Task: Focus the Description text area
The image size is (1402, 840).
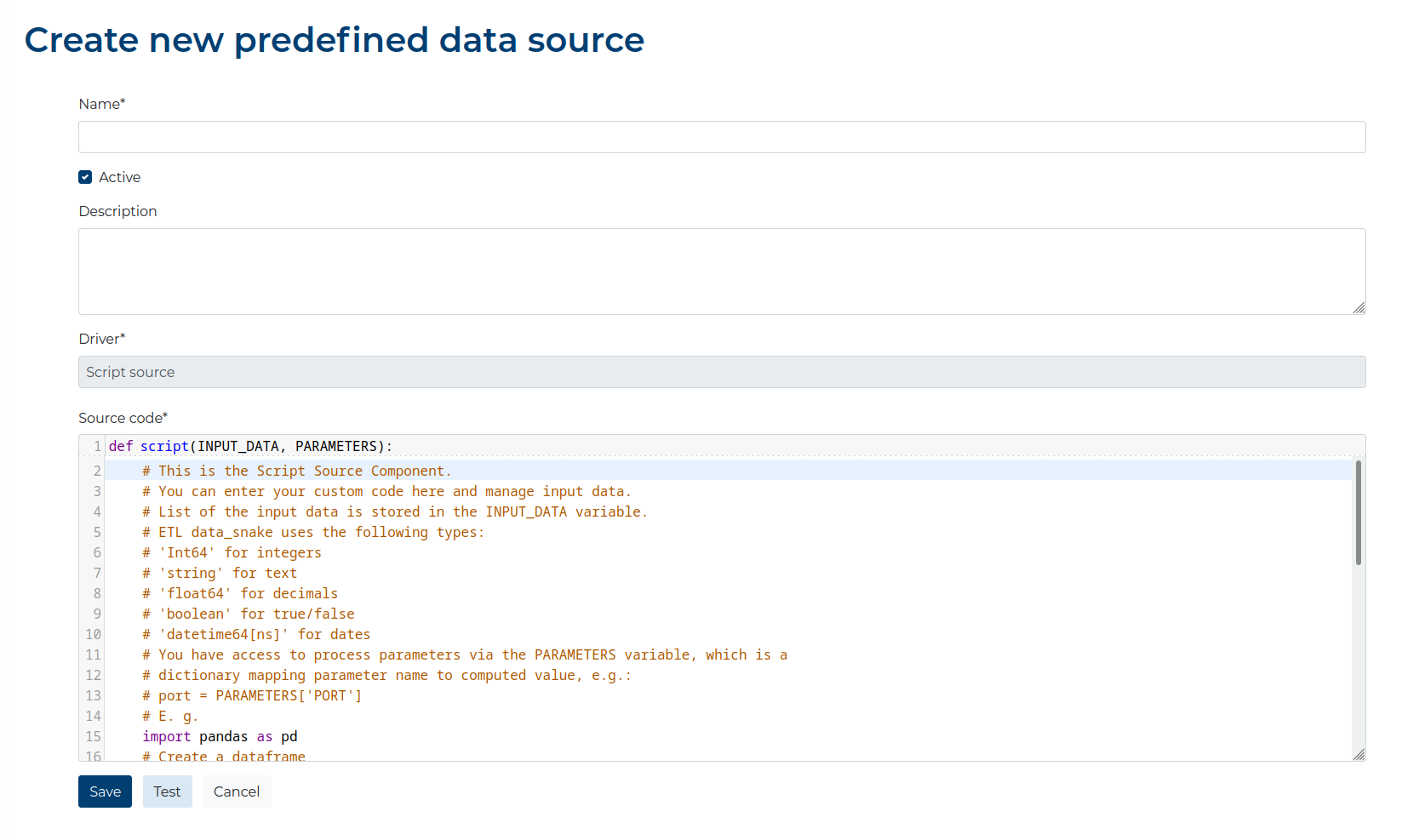Action: (x=722, y=271)
